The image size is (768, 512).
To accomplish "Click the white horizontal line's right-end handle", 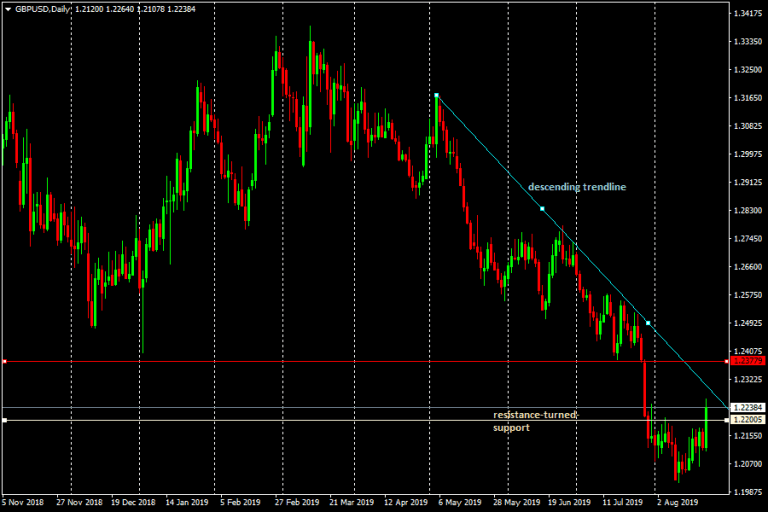I will [x=725, y=420].
